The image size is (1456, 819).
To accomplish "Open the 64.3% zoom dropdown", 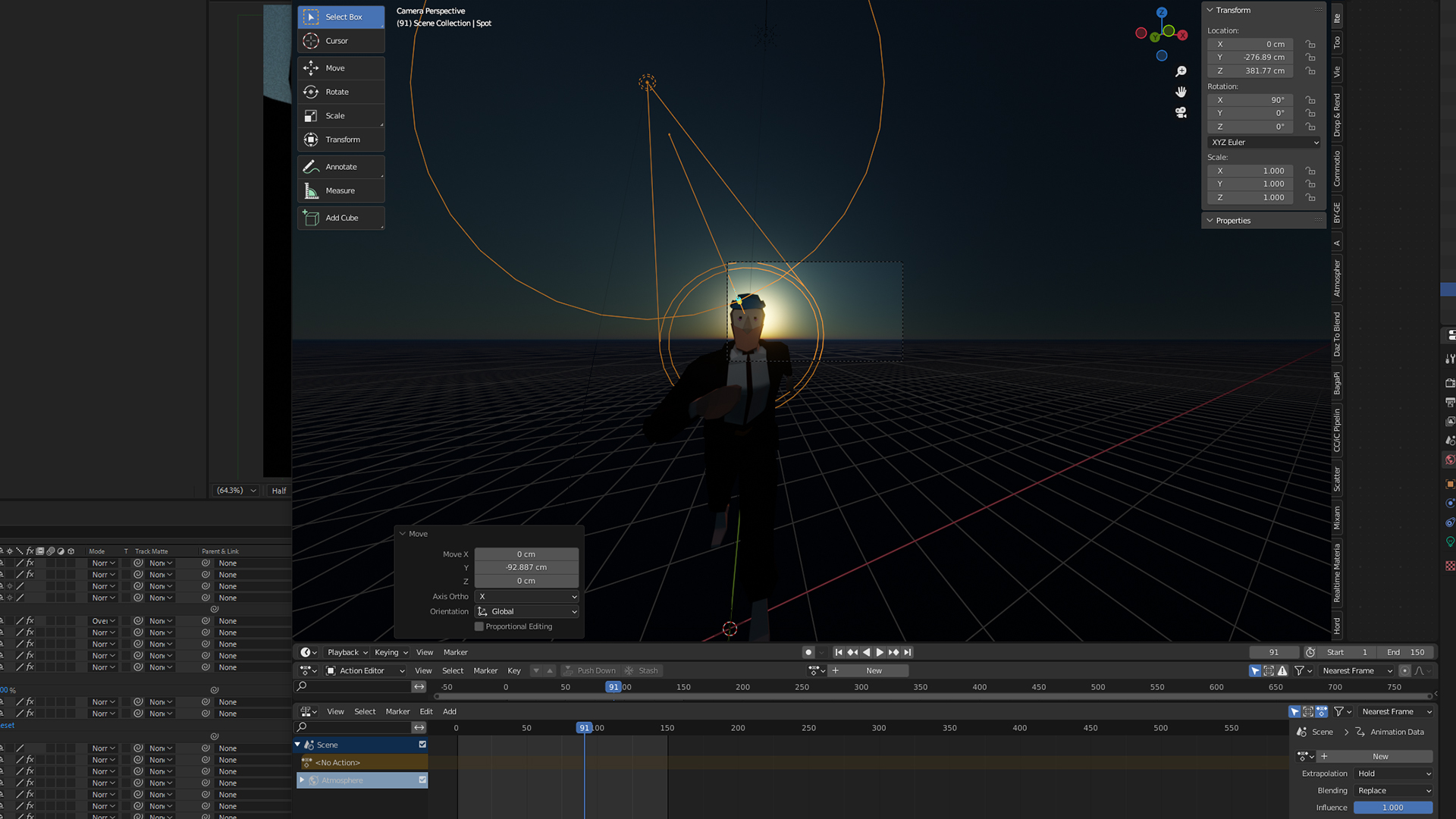I will click(x=236, y=491).
